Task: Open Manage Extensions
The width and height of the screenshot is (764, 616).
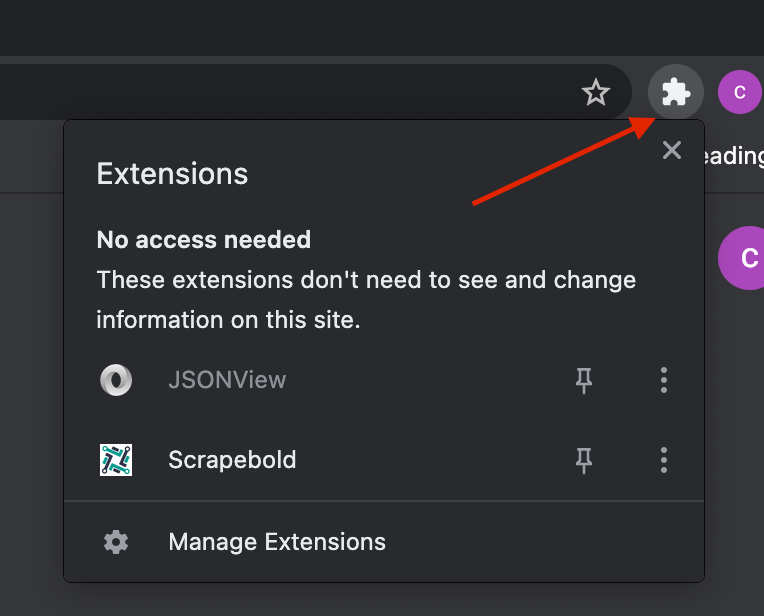Action: (384, 542)
